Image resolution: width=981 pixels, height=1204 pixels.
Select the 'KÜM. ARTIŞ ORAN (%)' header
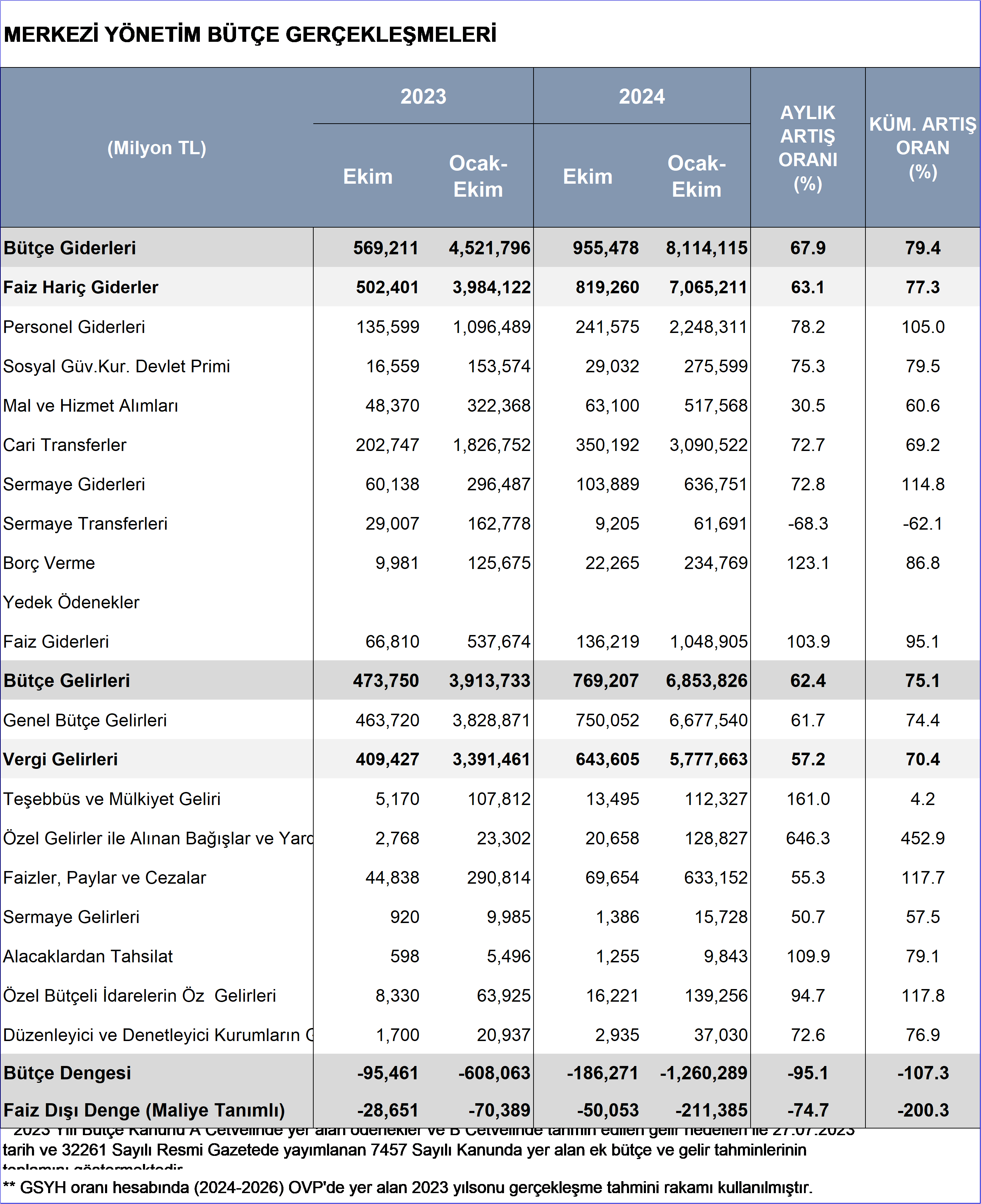[x=923, y=148]
